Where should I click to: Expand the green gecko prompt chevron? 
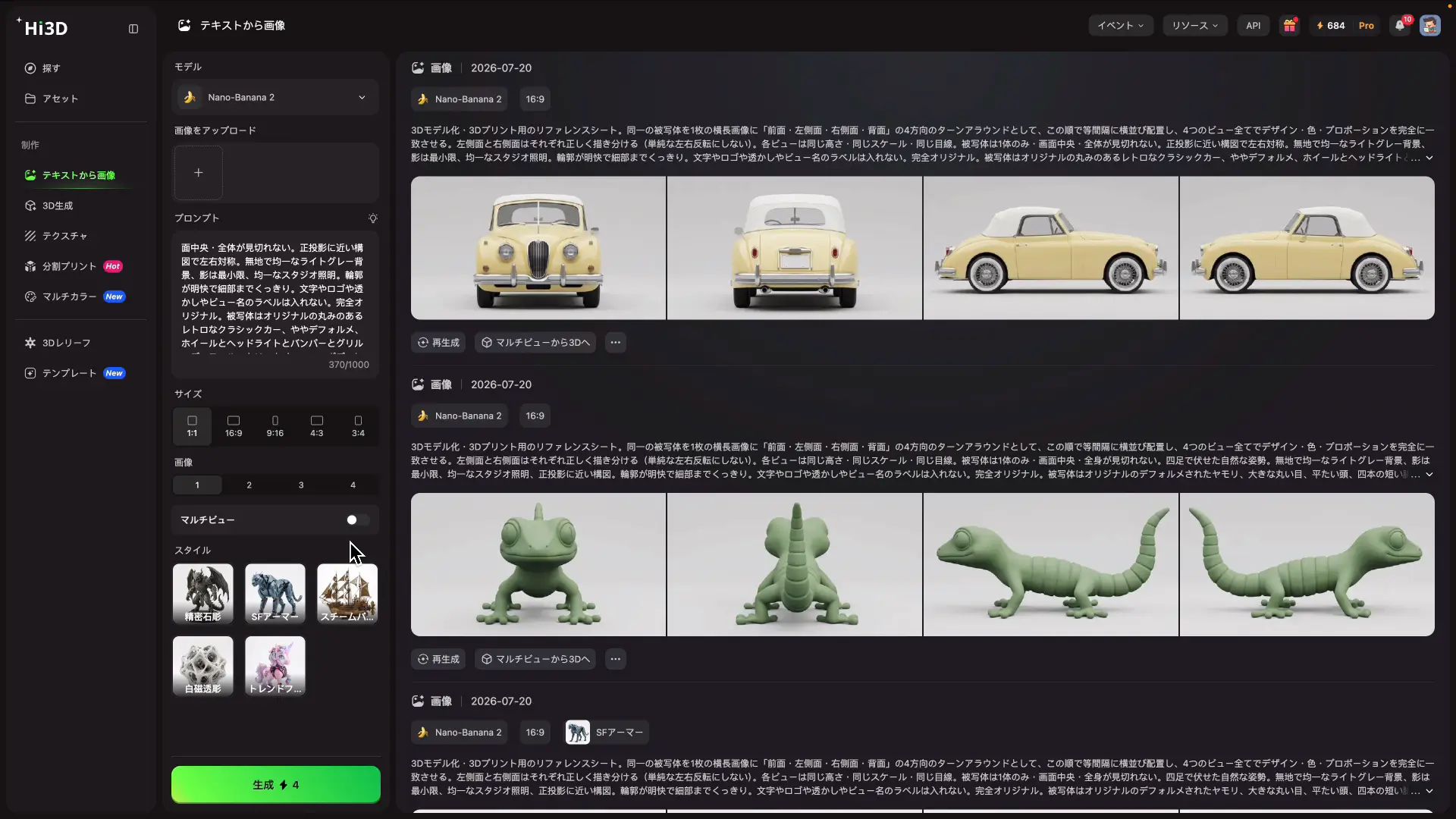pyautogui.click(x=1429, y=475)
